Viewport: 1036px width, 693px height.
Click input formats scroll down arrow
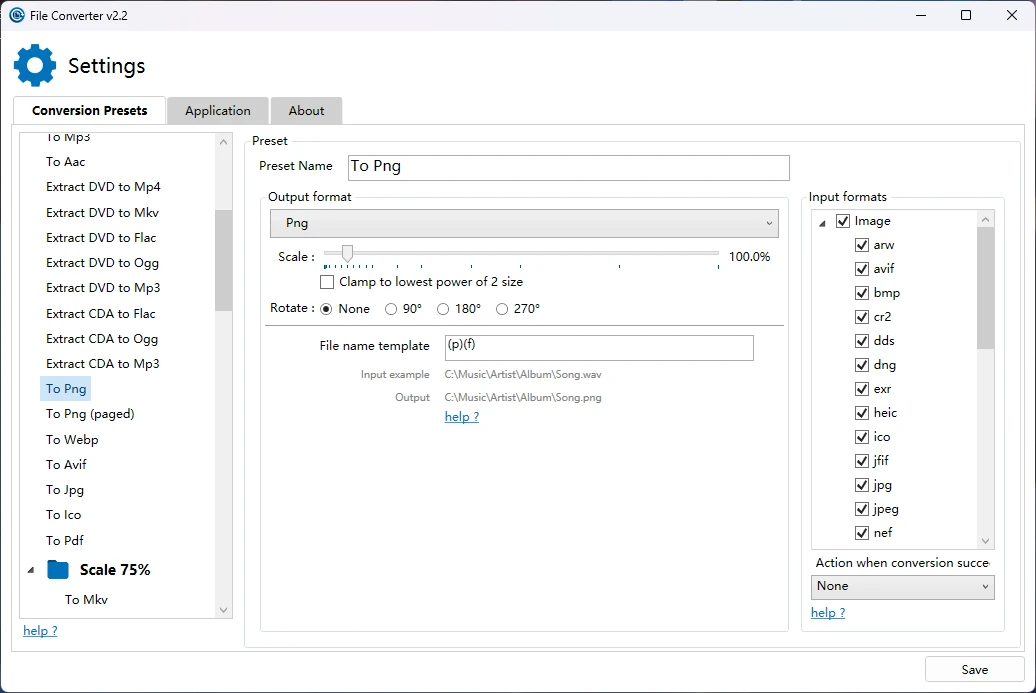986,541
